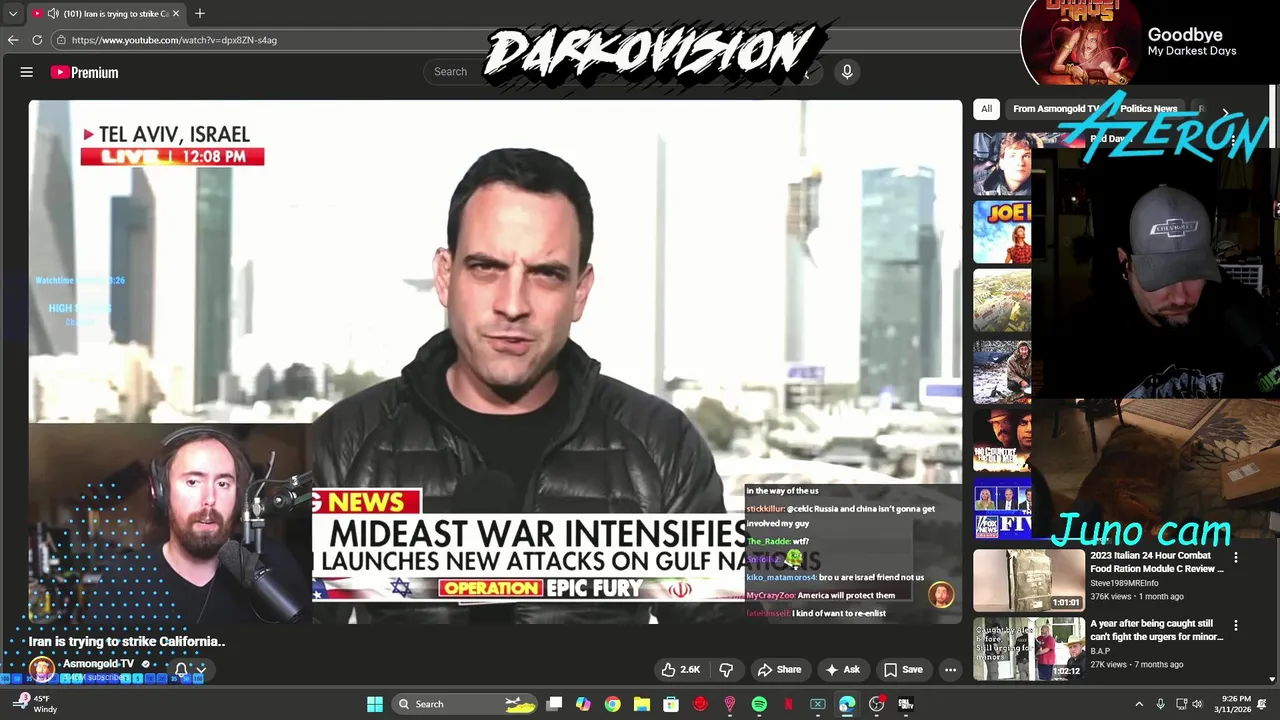Viewport: 1280px width, 720px height.
Task: Open options menu for B.A.P video
Action: pos(1236,625)
